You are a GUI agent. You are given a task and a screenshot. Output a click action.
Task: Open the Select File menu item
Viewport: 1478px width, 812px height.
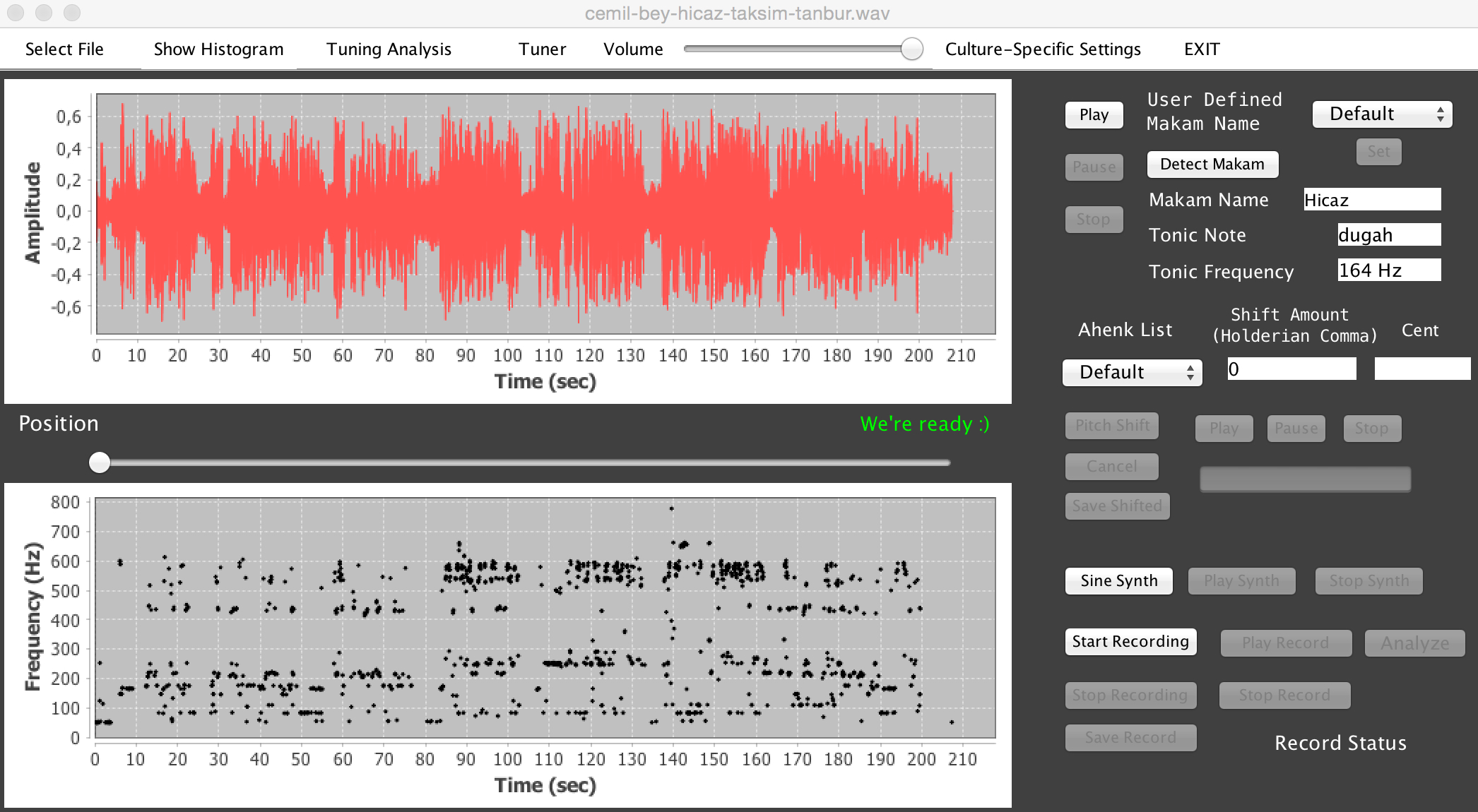65,49
